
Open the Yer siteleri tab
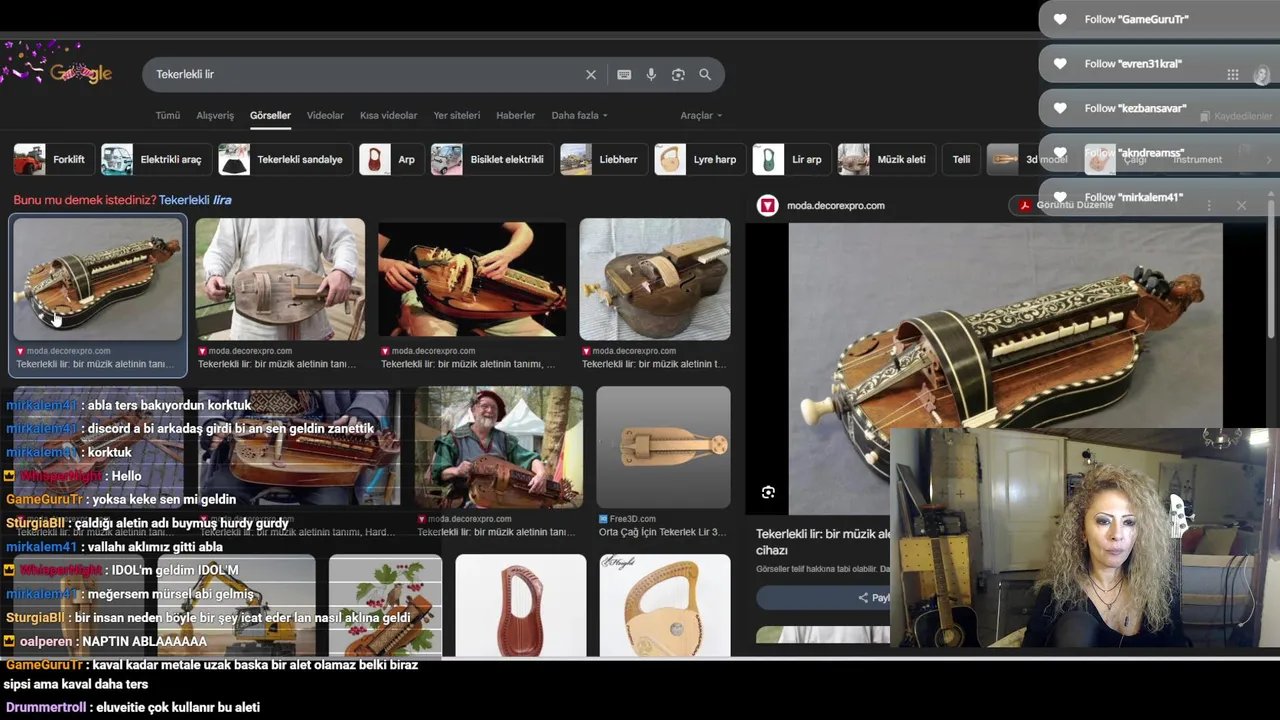click(457, 115)
